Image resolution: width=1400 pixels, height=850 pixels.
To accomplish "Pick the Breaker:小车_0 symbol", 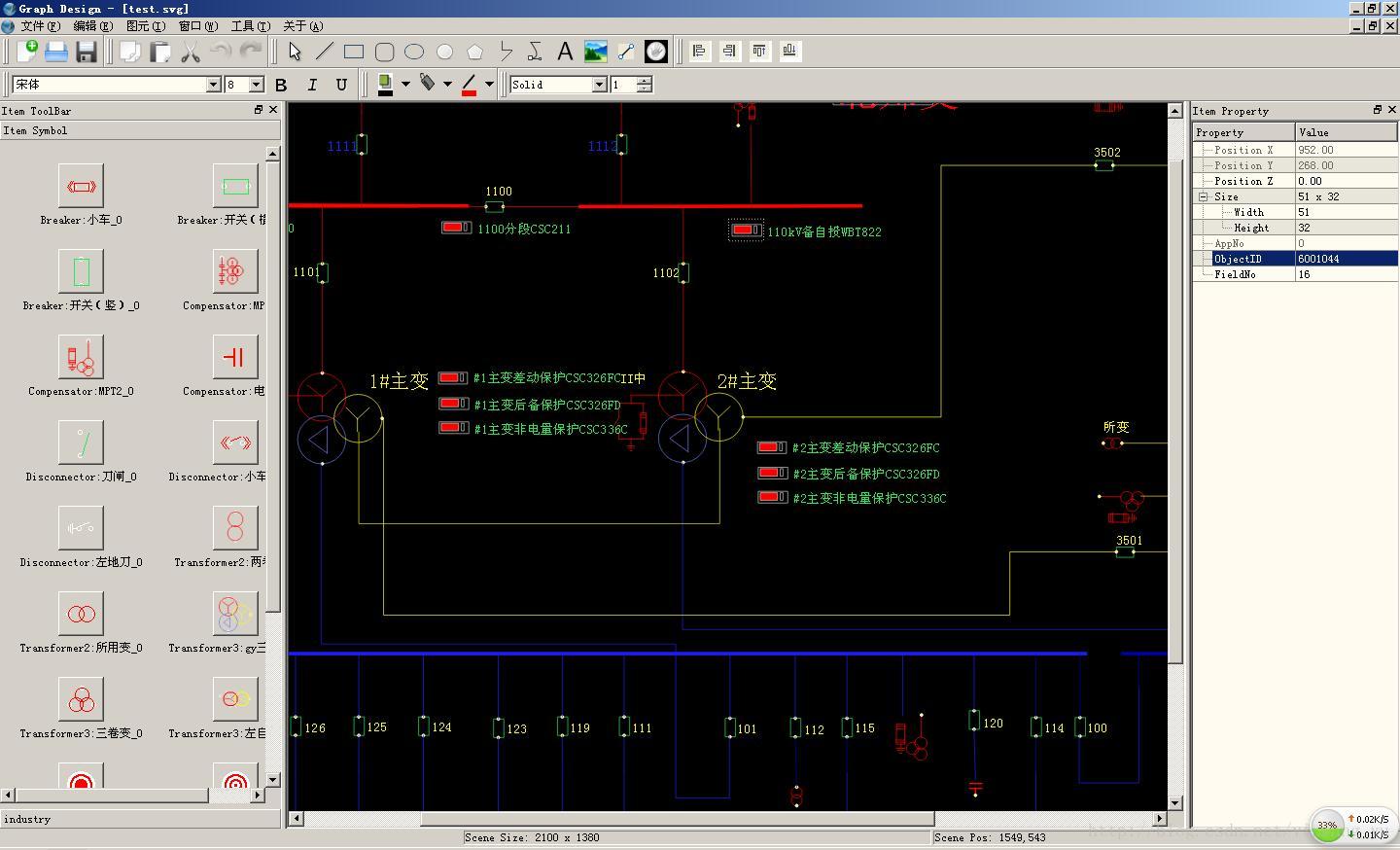I will 81,186.
